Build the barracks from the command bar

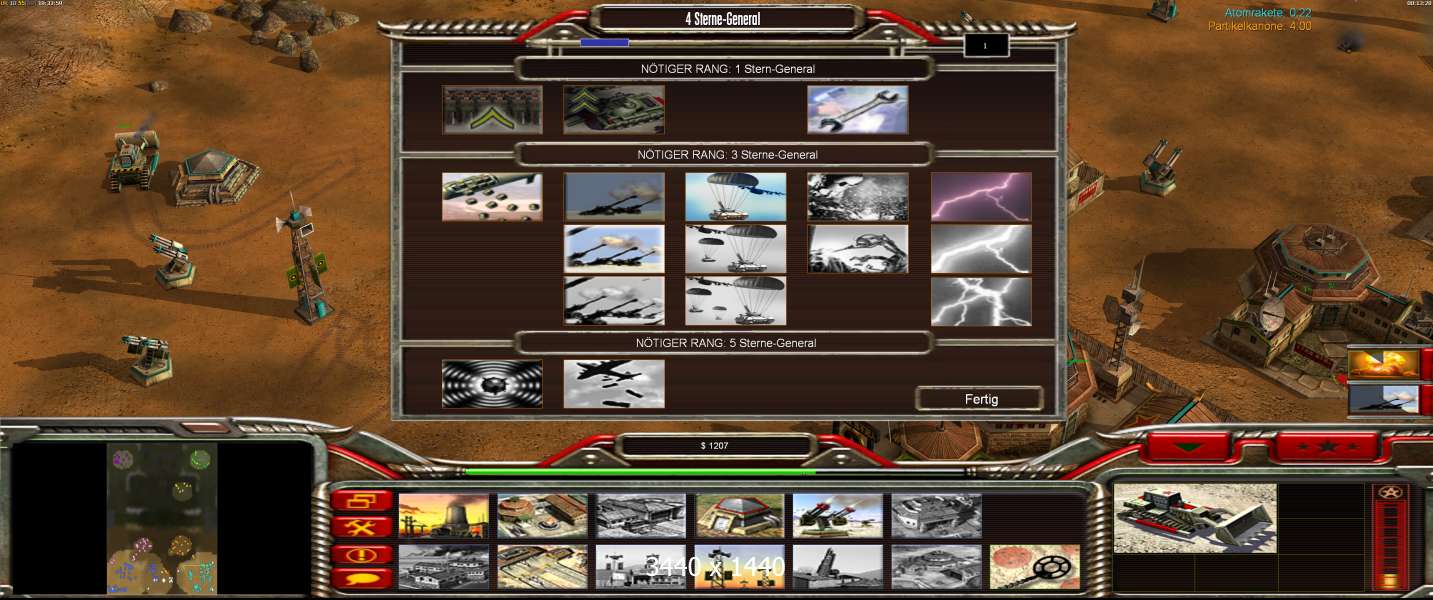click(x=542, y=516)
